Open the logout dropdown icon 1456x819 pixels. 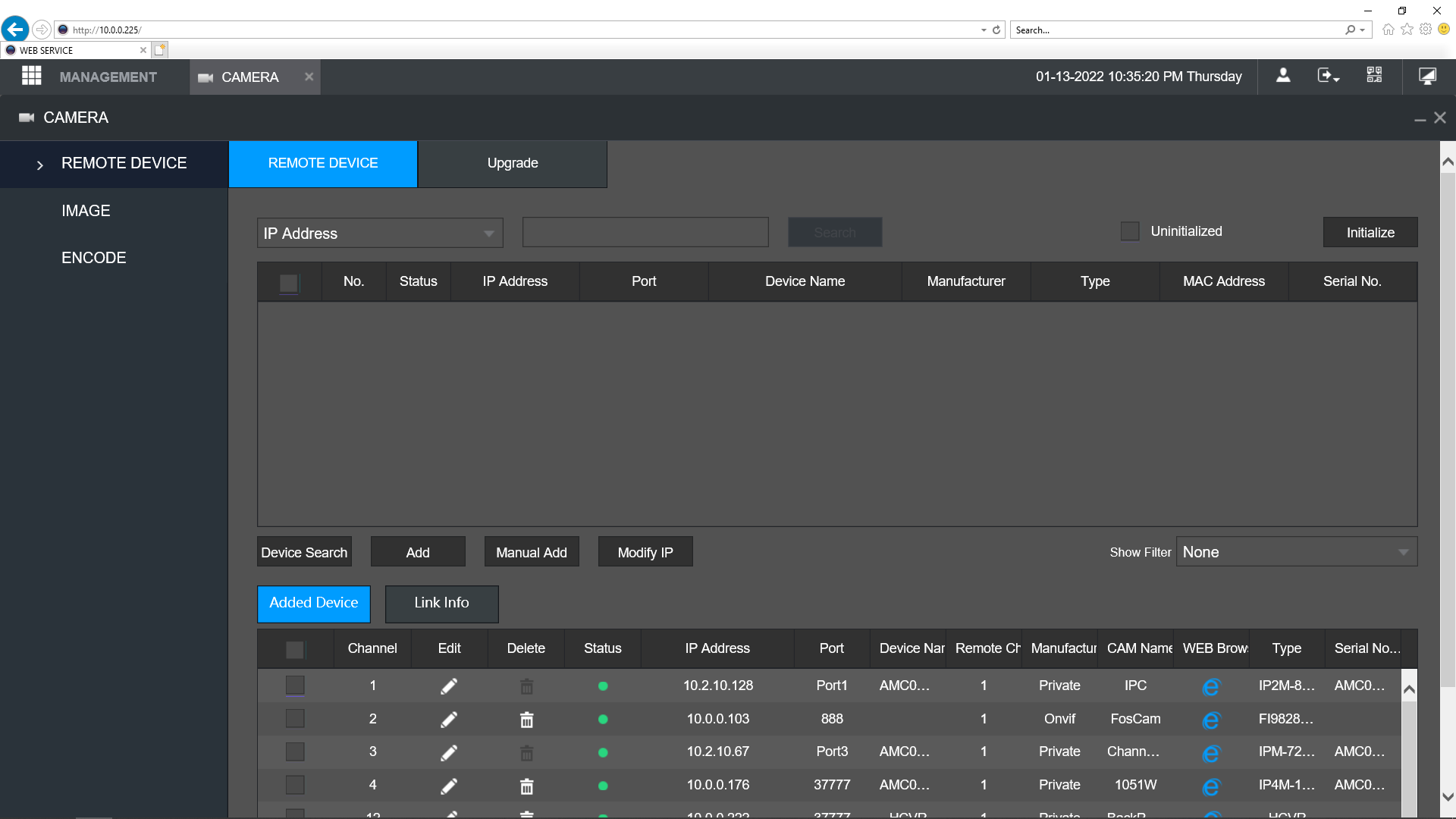(x=1328, y=75)
